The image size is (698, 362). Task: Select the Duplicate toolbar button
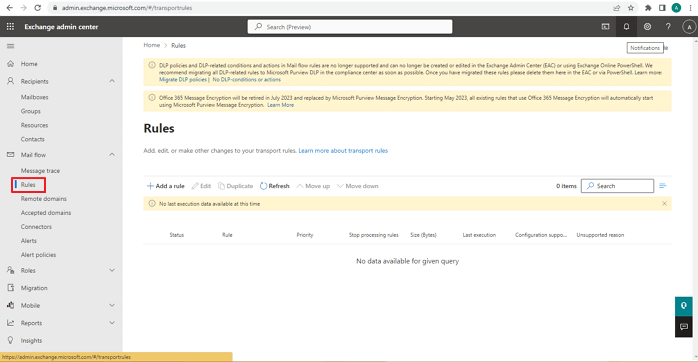pyautogui.click(x=235, y=186)
